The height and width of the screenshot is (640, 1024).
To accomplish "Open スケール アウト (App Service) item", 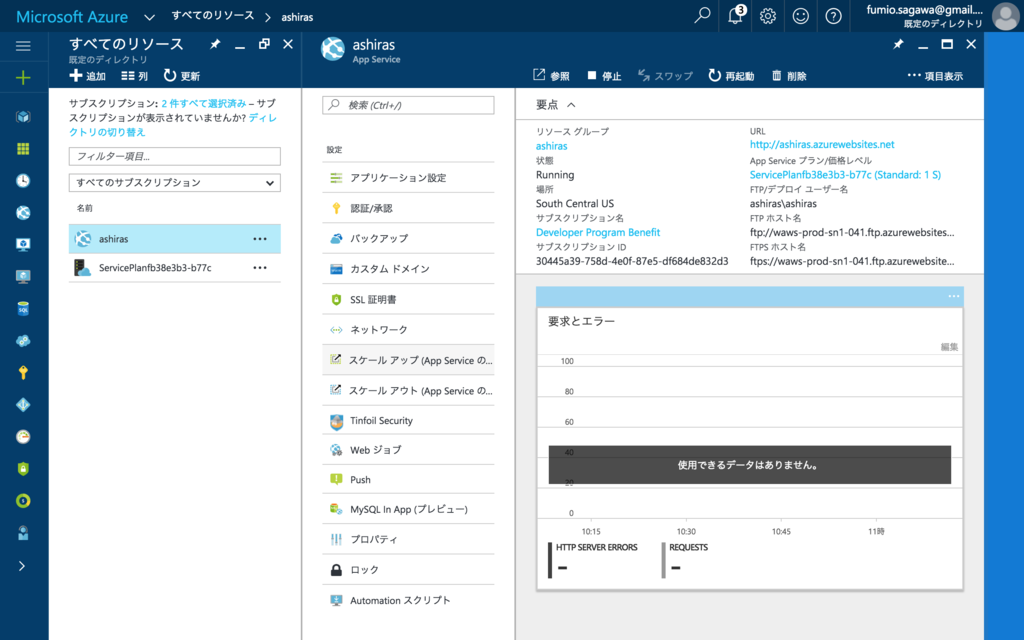I will point(408,391).
